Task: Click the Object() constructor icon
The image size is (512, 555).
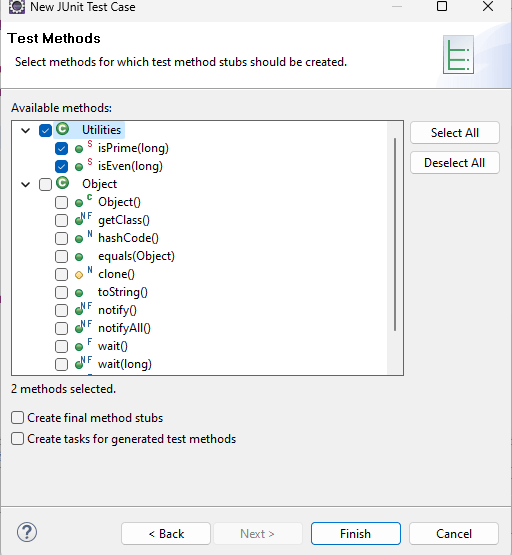Action: (x=84, y=201)
